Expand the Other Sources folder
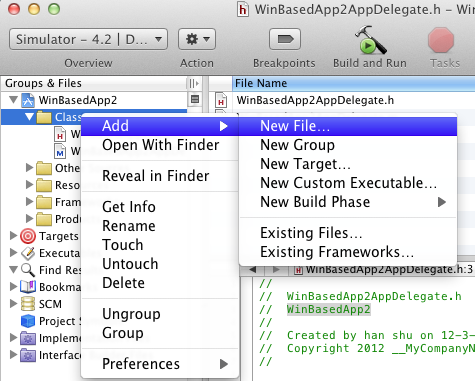Screen dimensions: 475x381 pos(30,168)
